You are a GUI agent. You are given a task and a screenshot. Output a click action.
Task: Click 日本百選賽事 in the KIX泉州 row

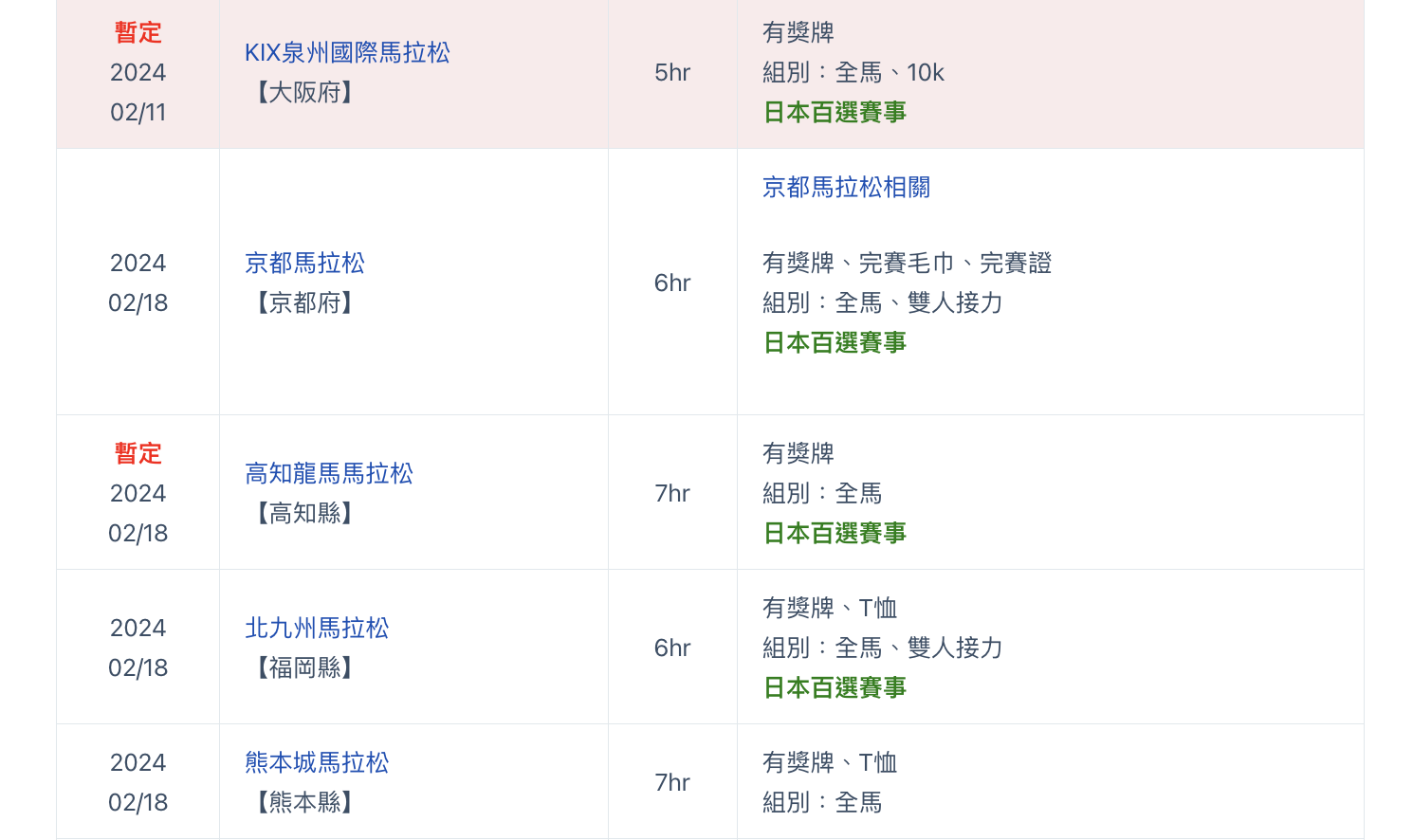pyautogui.click(x=835, y=113)
